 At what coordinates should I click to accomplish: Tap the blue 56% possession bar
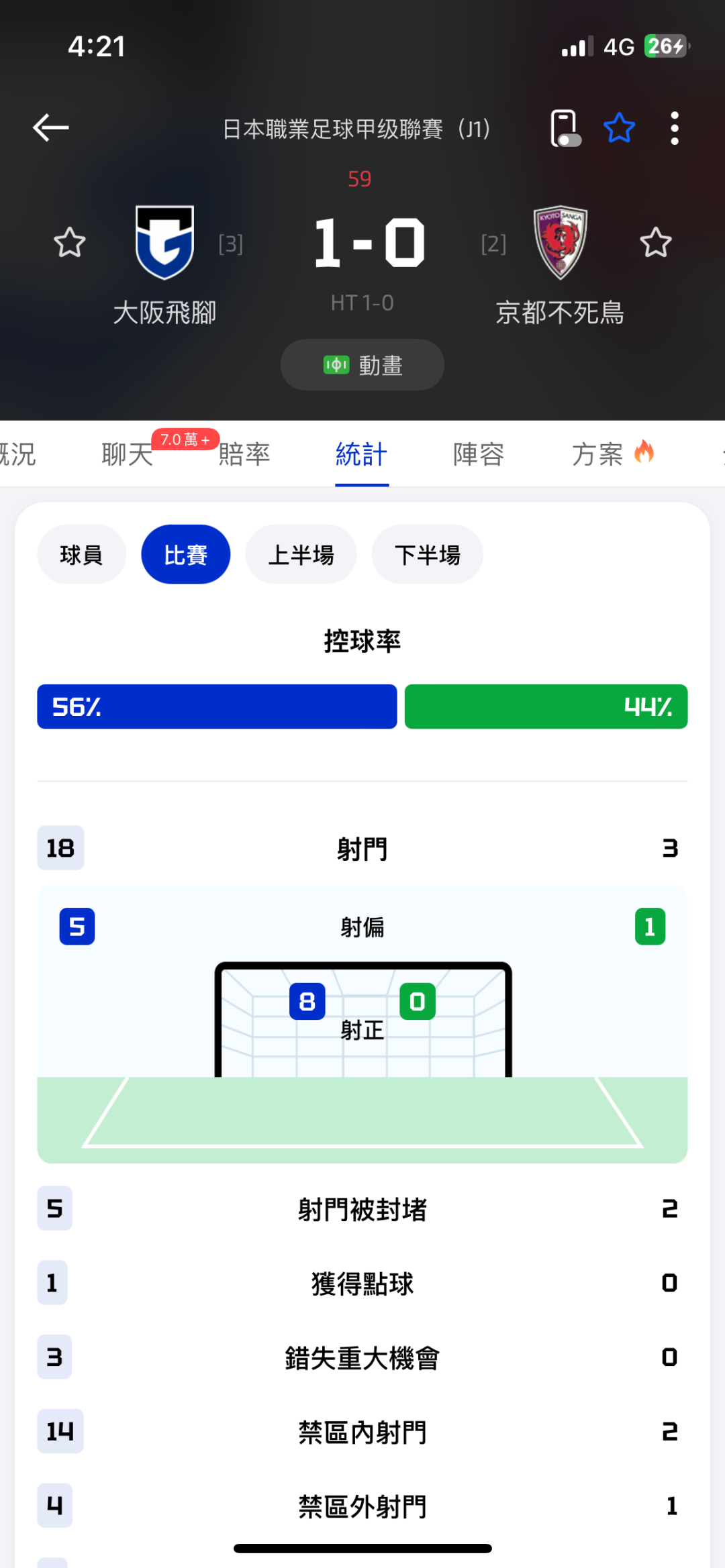click(217, 707)
